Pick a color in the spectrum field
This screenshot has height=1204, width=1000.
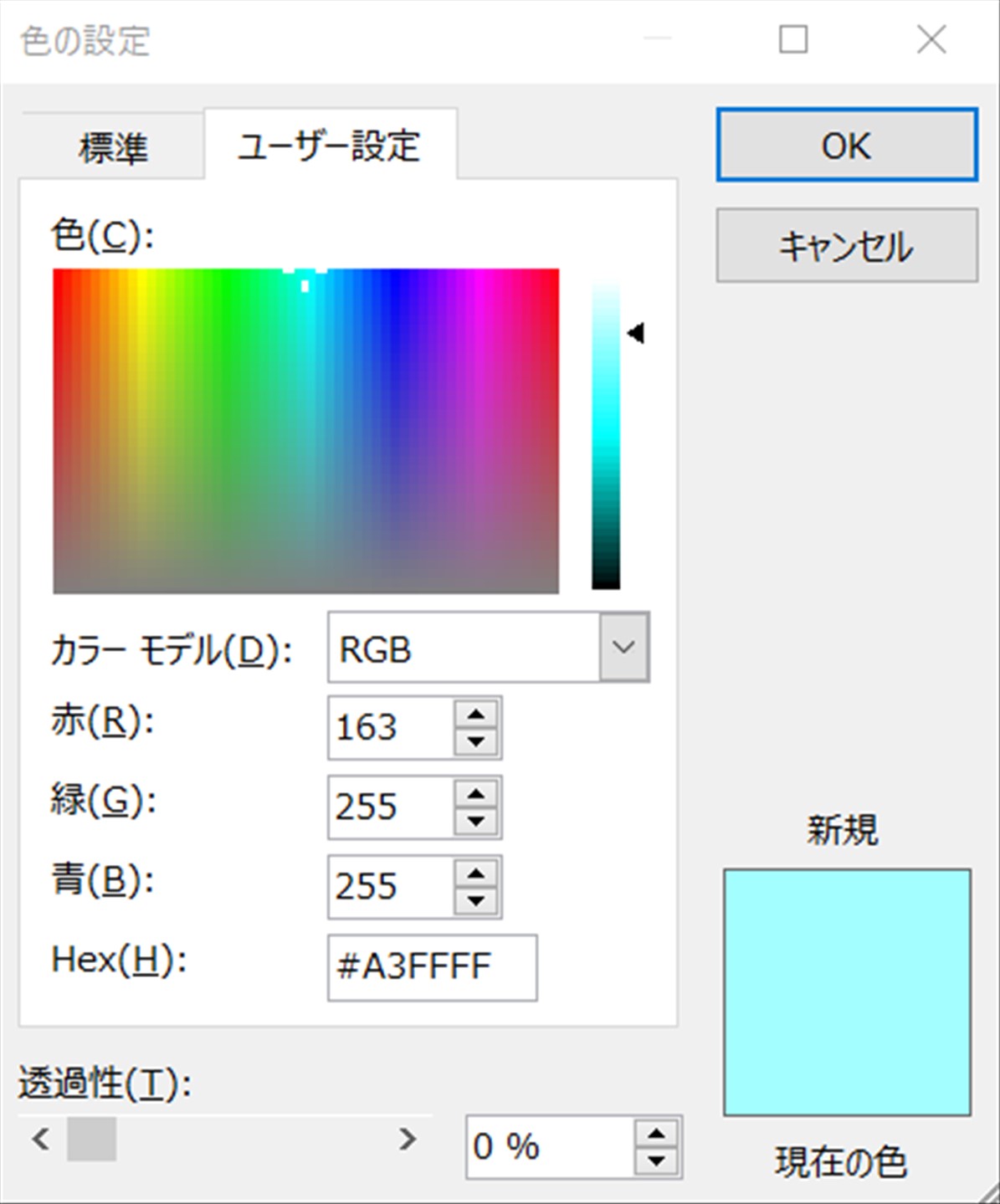(305, 431)
